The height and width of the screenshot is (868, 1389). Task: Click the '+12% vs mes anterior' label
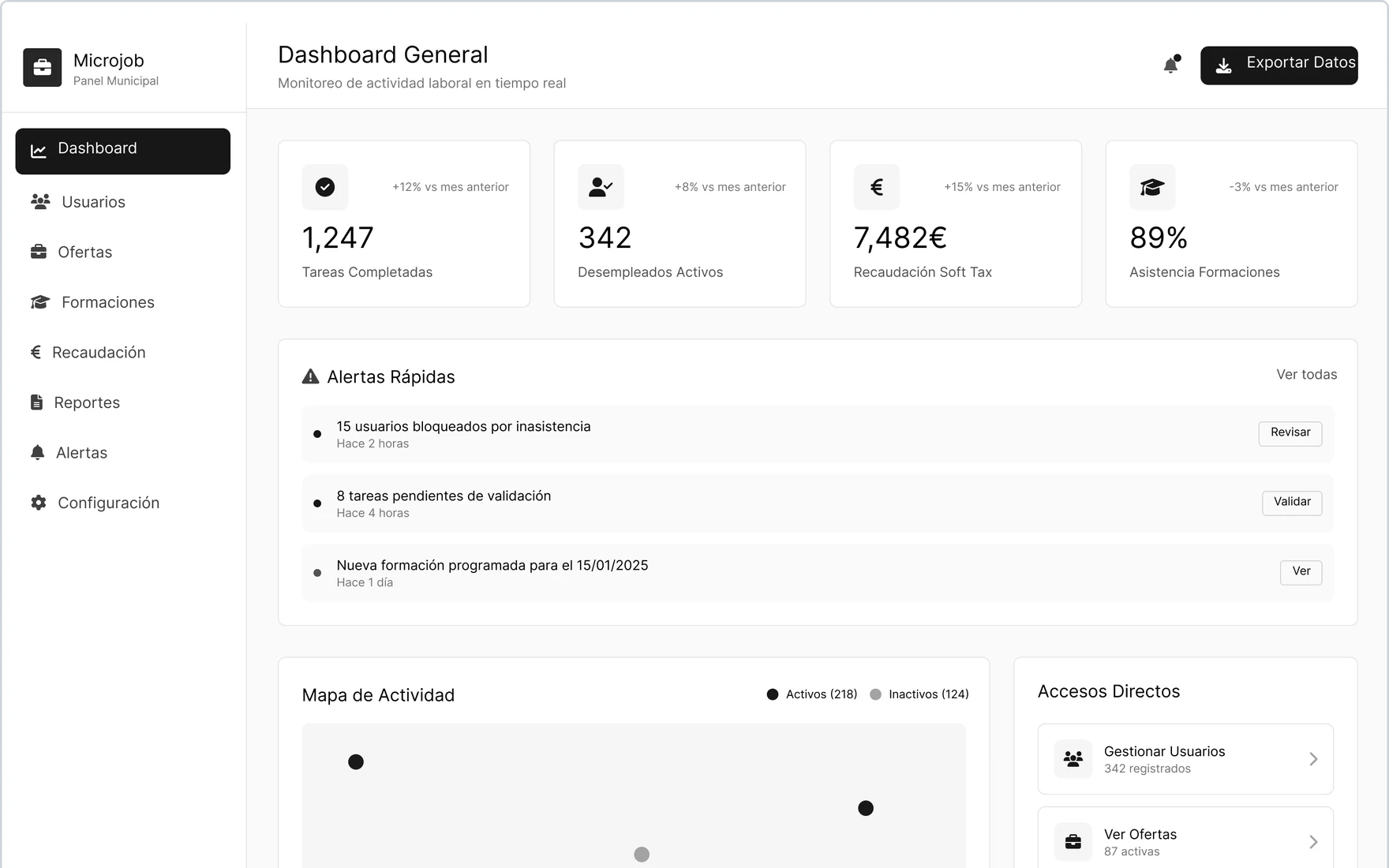coord(451,187)
